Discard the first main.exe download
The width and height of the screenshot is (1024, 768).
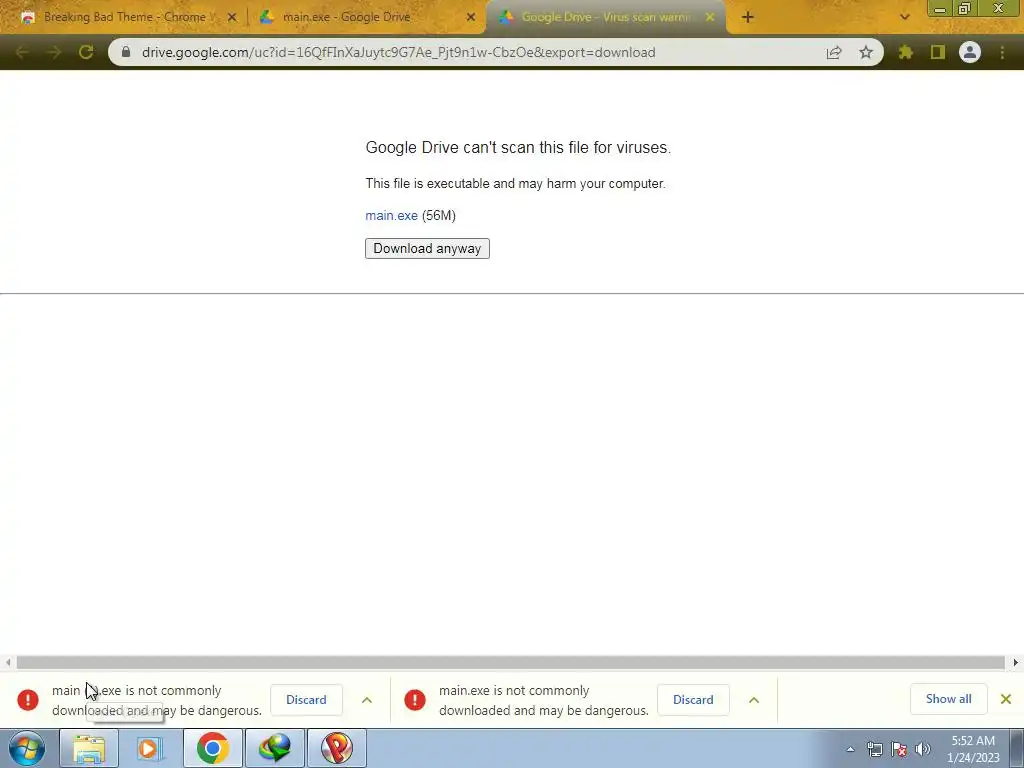coord(306,699)
